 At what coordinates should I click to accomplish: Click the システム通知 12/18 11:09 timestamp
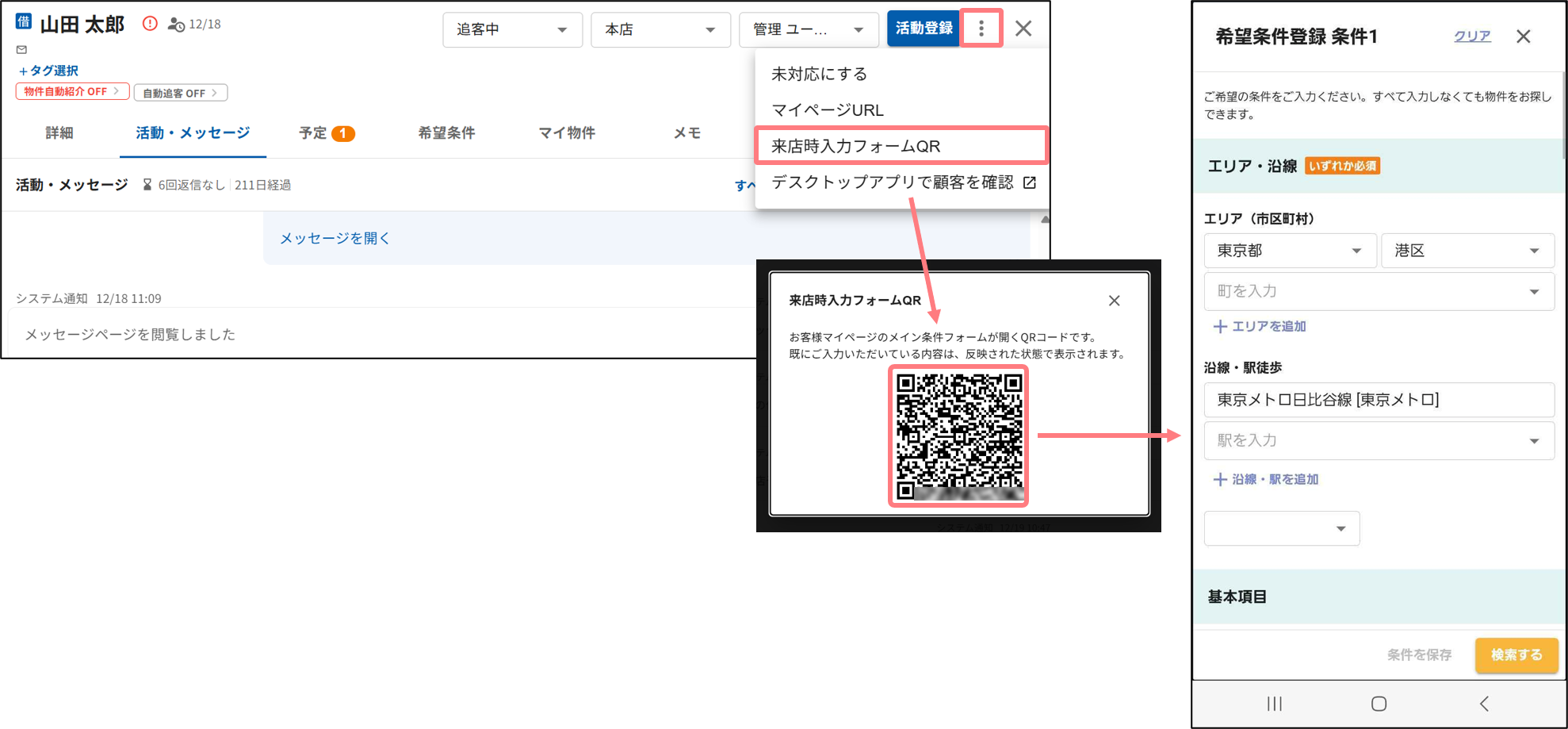(x=89, y=298)
